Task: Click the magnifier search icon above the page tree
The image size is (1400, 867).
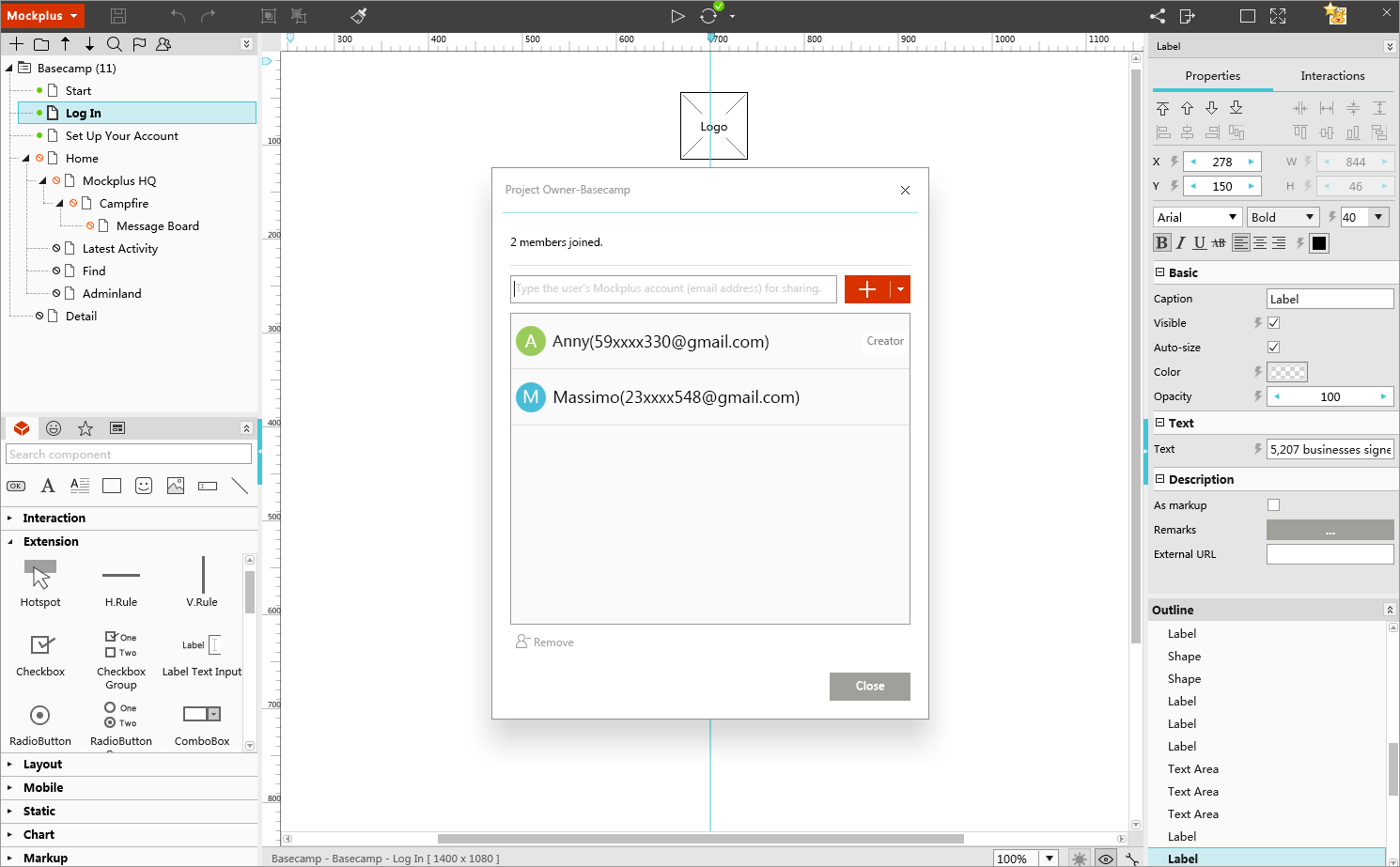Action: [x=115, y=44]
